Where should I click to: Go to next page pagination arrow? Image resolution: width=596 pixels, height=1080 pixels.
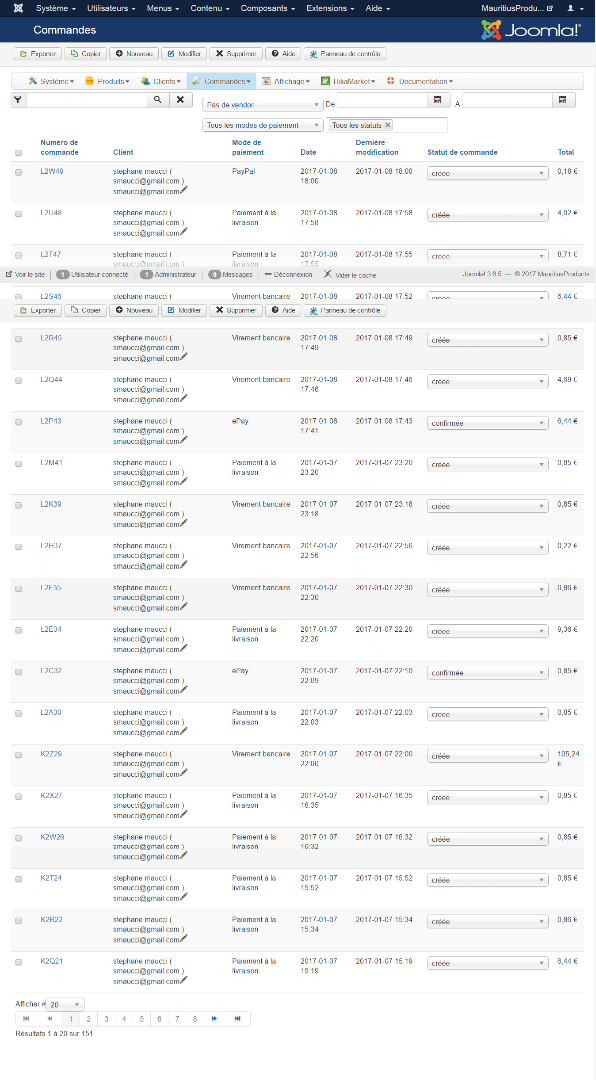tap(214, 1019)
